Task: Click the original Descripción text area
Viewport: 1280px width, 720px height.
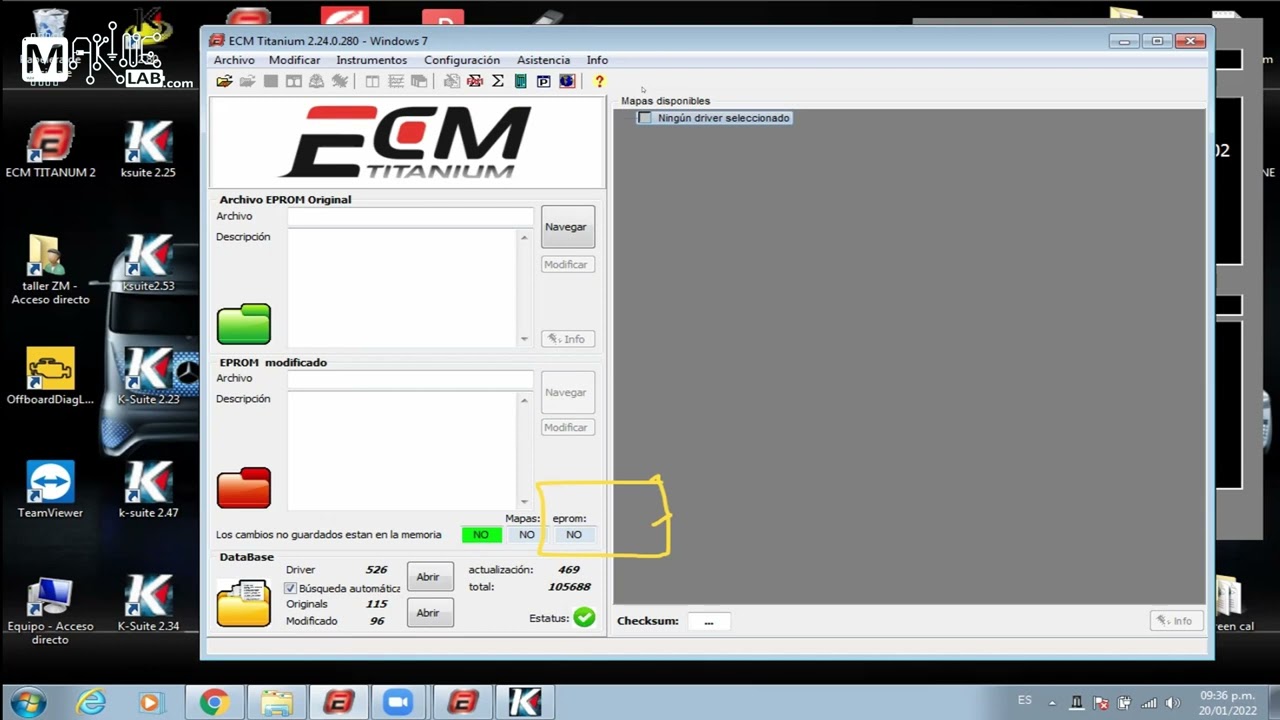Action: click(403, 288)
